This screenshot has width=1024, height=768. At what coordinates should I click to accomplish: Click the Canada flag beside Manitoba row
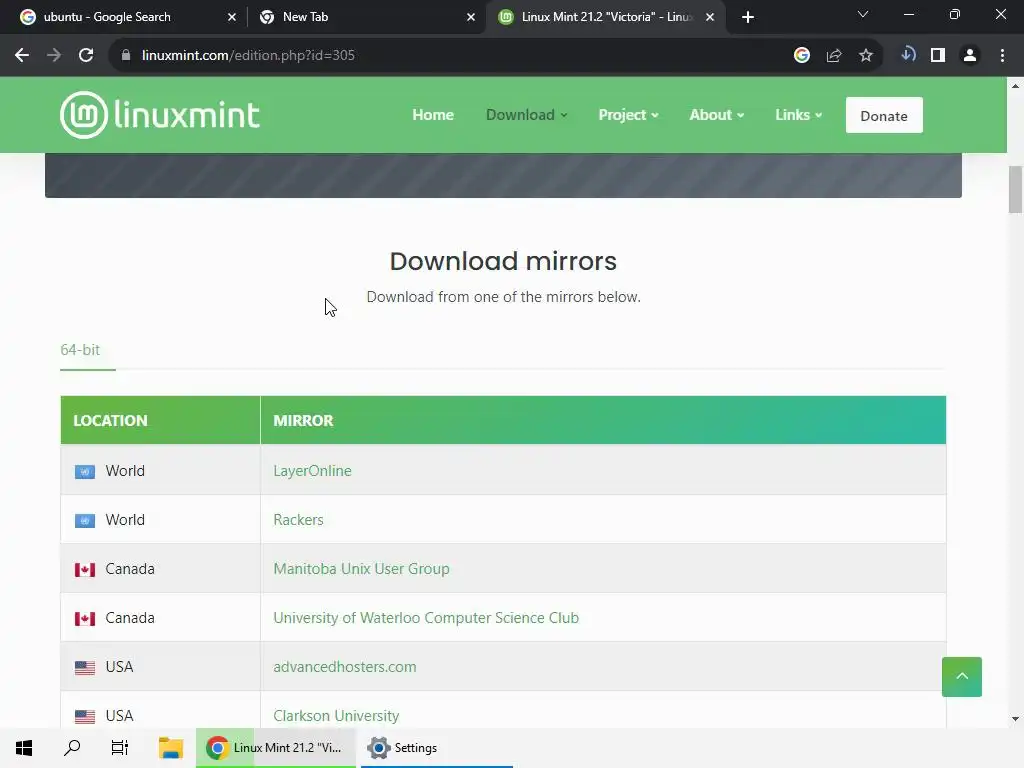tap(85, 569)
